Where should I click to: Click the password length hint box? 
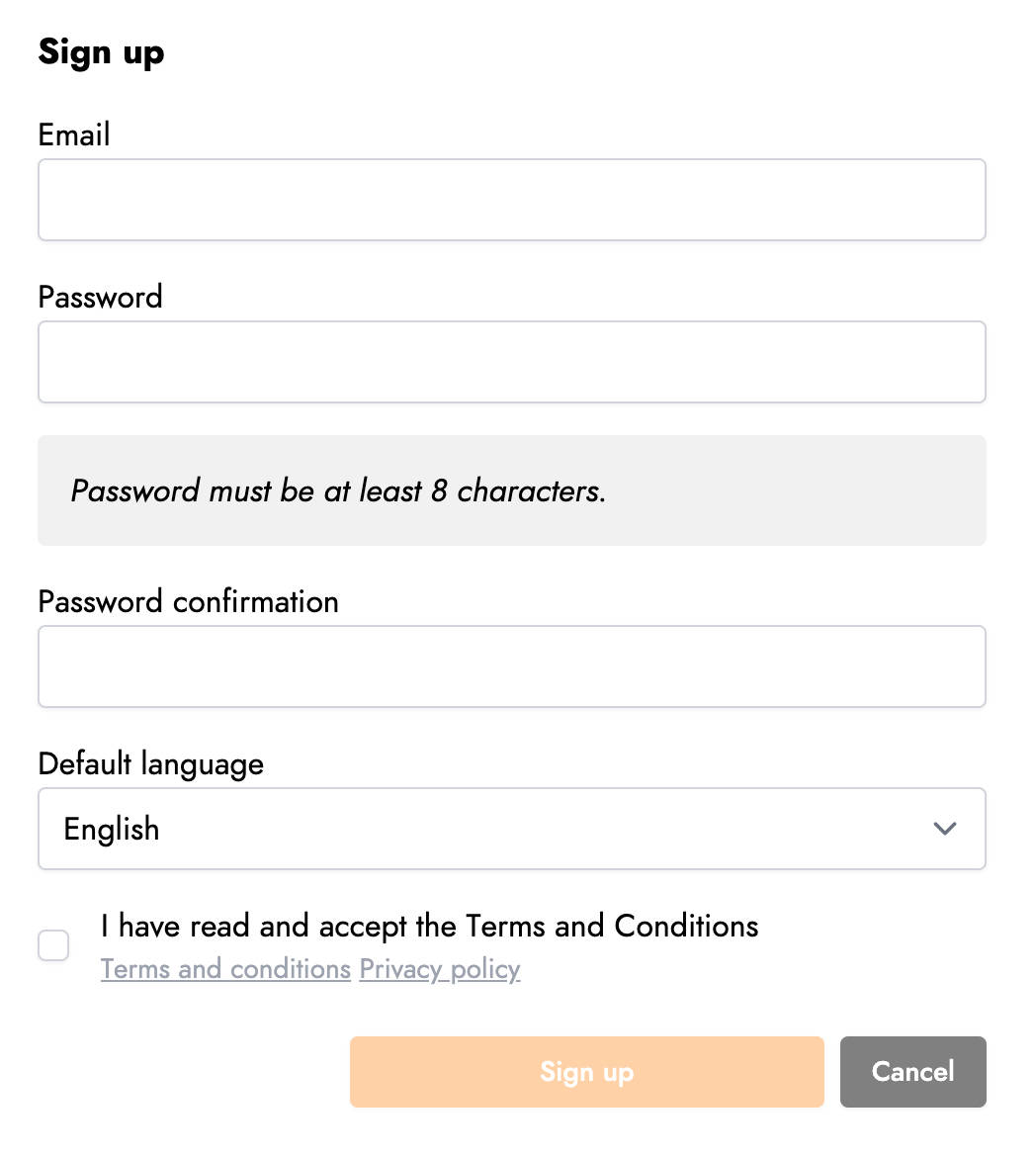point(512,490)
